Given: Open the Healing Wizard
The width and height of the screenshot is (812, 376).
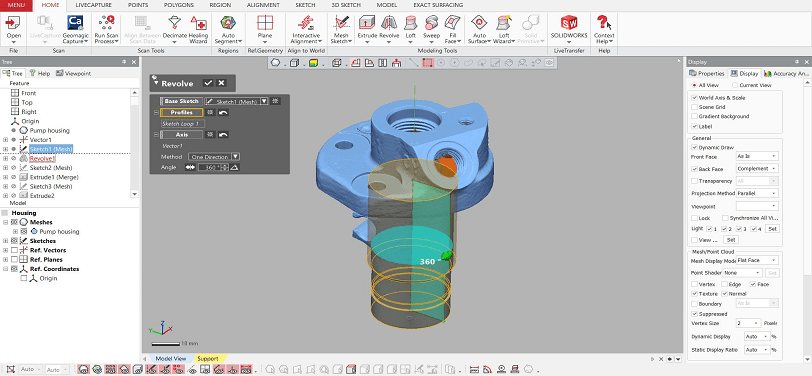Looking at the screenshot, I should pos(198,28).
